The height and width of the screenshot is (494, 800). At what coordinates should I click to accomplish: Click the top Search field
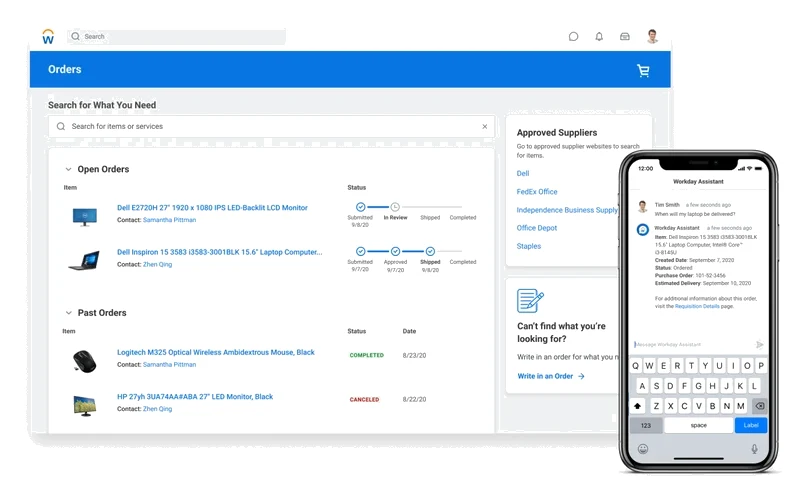177,37
